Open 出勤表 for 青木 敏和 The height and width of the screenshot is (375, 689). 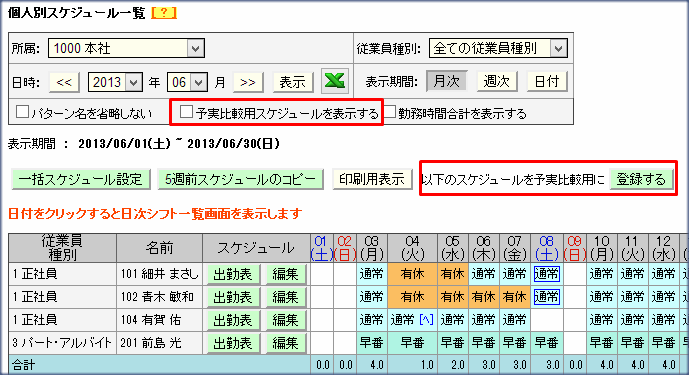(x=233, y=297)
